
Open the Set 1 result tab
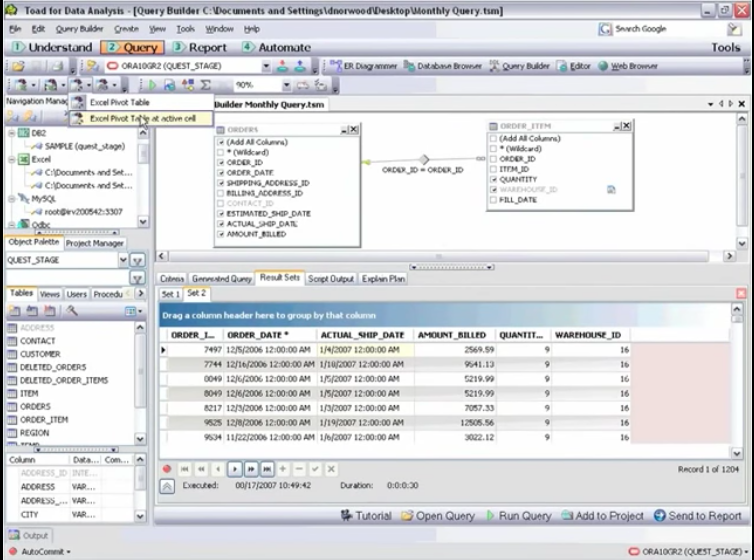(171, 294)
